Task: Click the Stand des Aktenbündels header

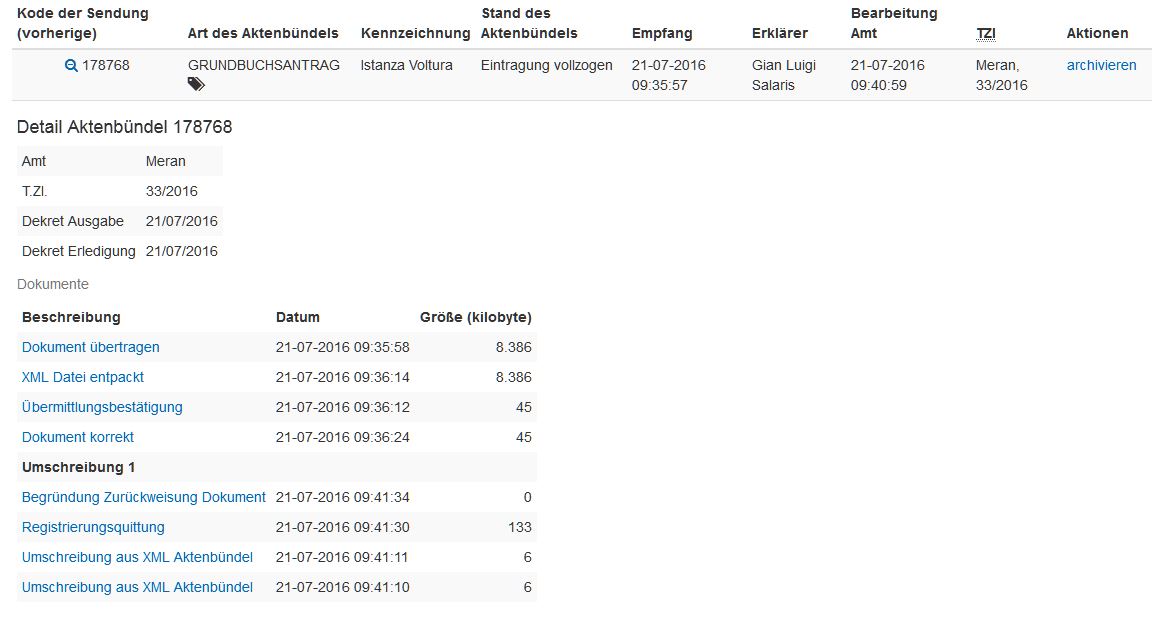Action: 529,23
